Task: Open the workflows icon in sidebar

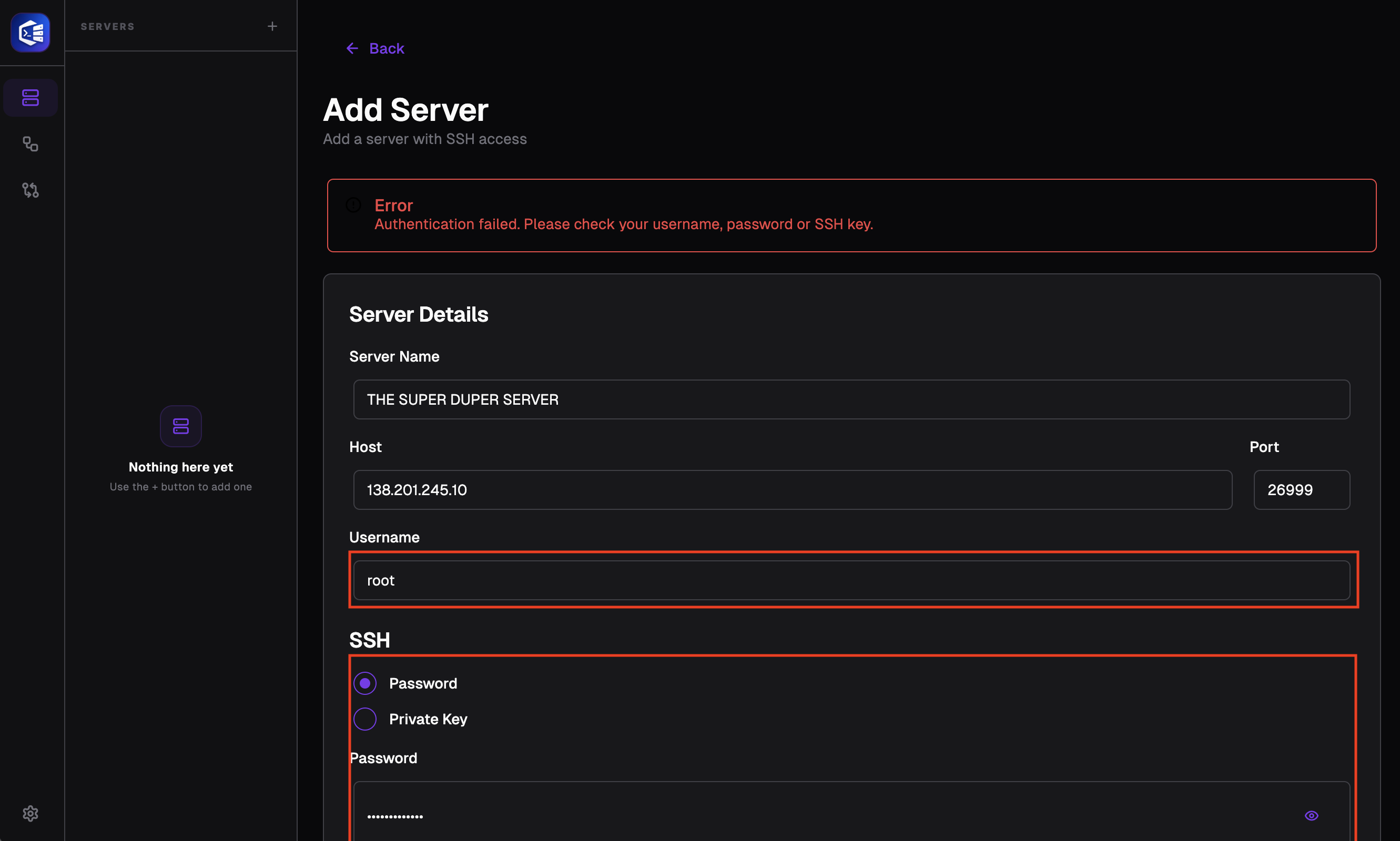Action: [31, 144]
